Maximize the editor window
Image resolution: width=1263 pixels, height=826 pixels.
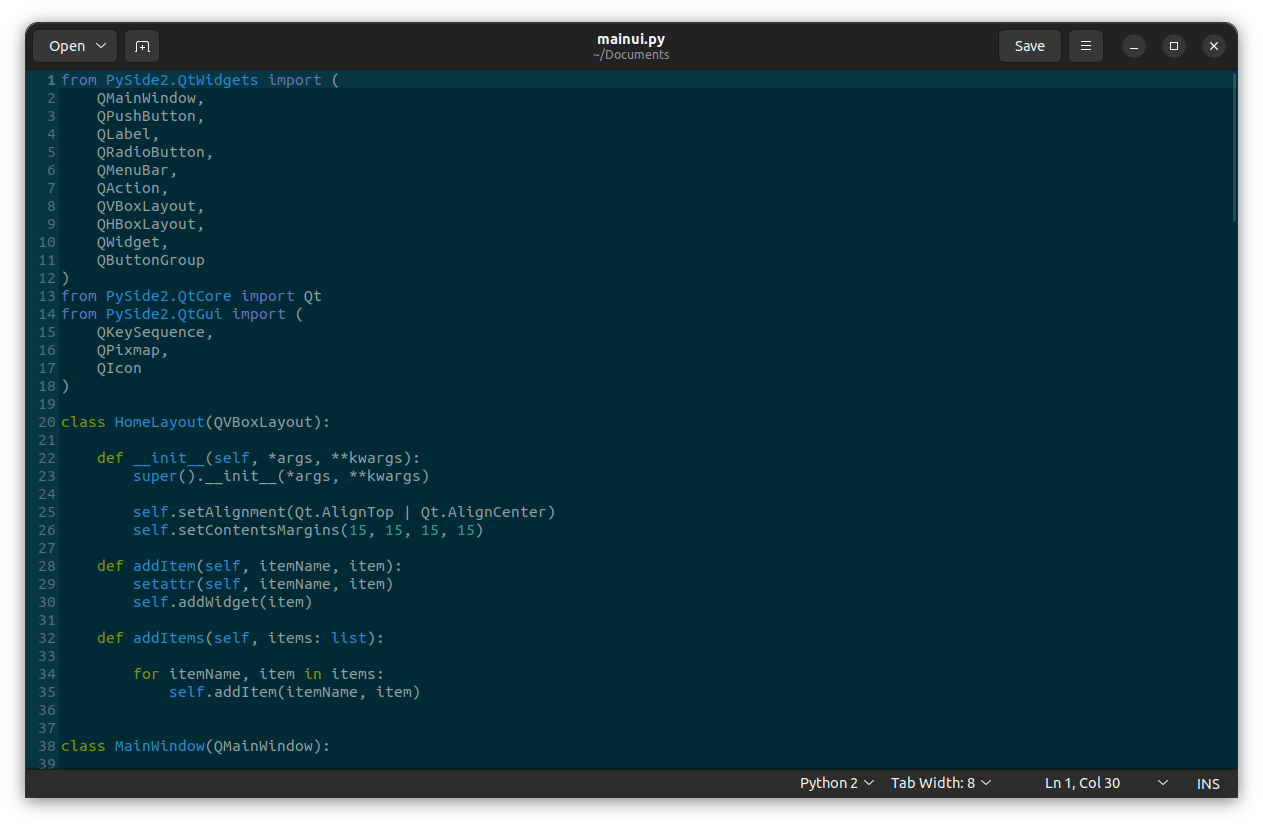[1174, 46]
